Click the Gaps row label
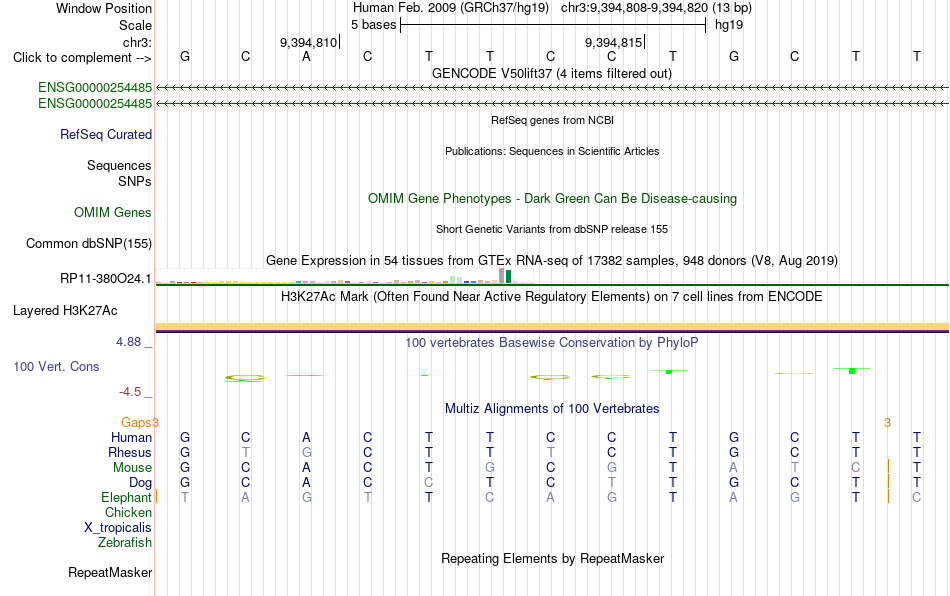The height and width of the screenshot is (596, 950). pyautogui.click(x=136, y=422)
